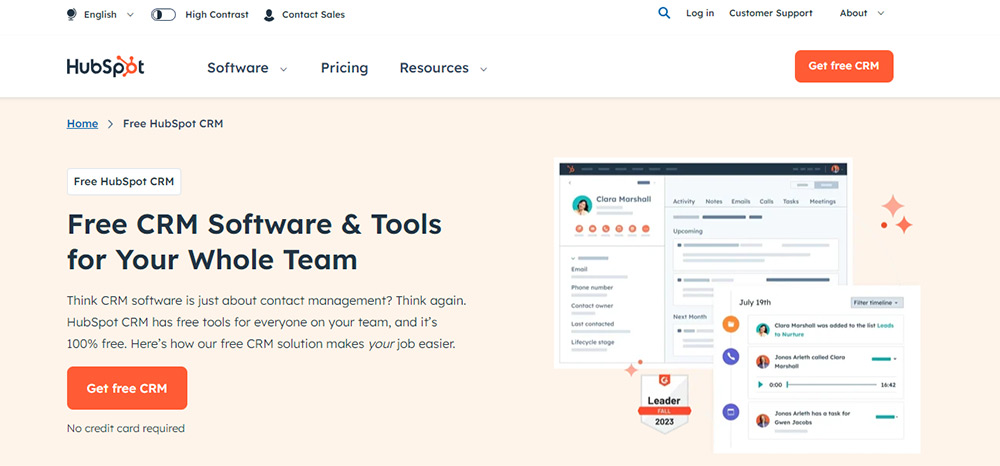Screen dimensions: 1000x466
Task: Switch to the Emails tab
Action: [x=740, y=201]
